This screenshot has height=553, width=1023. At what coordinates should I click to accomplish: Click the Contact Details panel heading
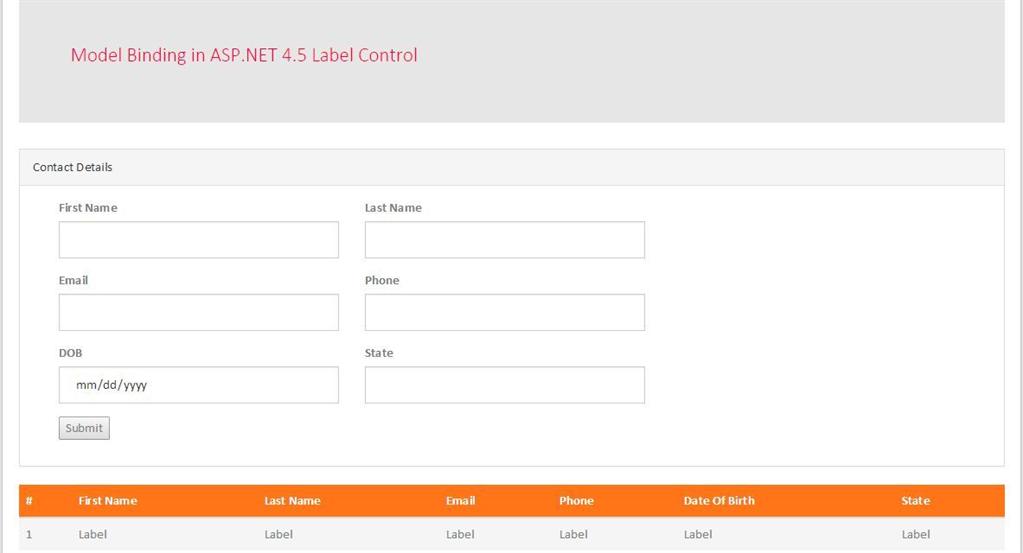72,167
